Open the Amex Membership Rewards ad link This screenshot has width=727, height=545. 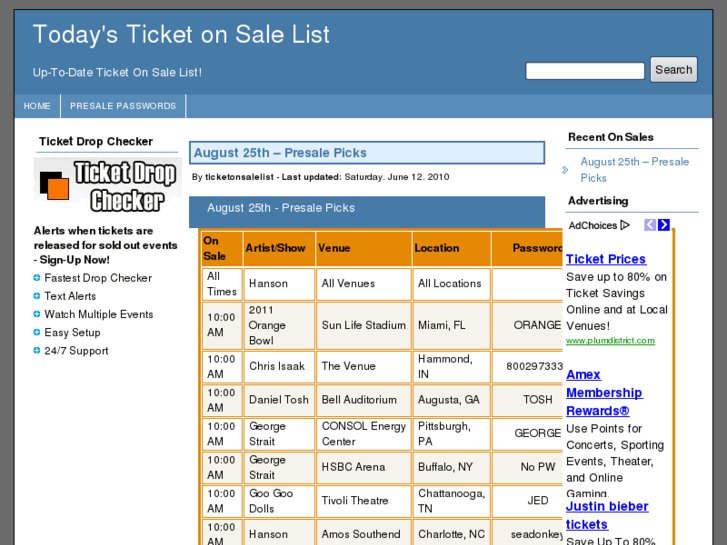click(x=604, y=392)
